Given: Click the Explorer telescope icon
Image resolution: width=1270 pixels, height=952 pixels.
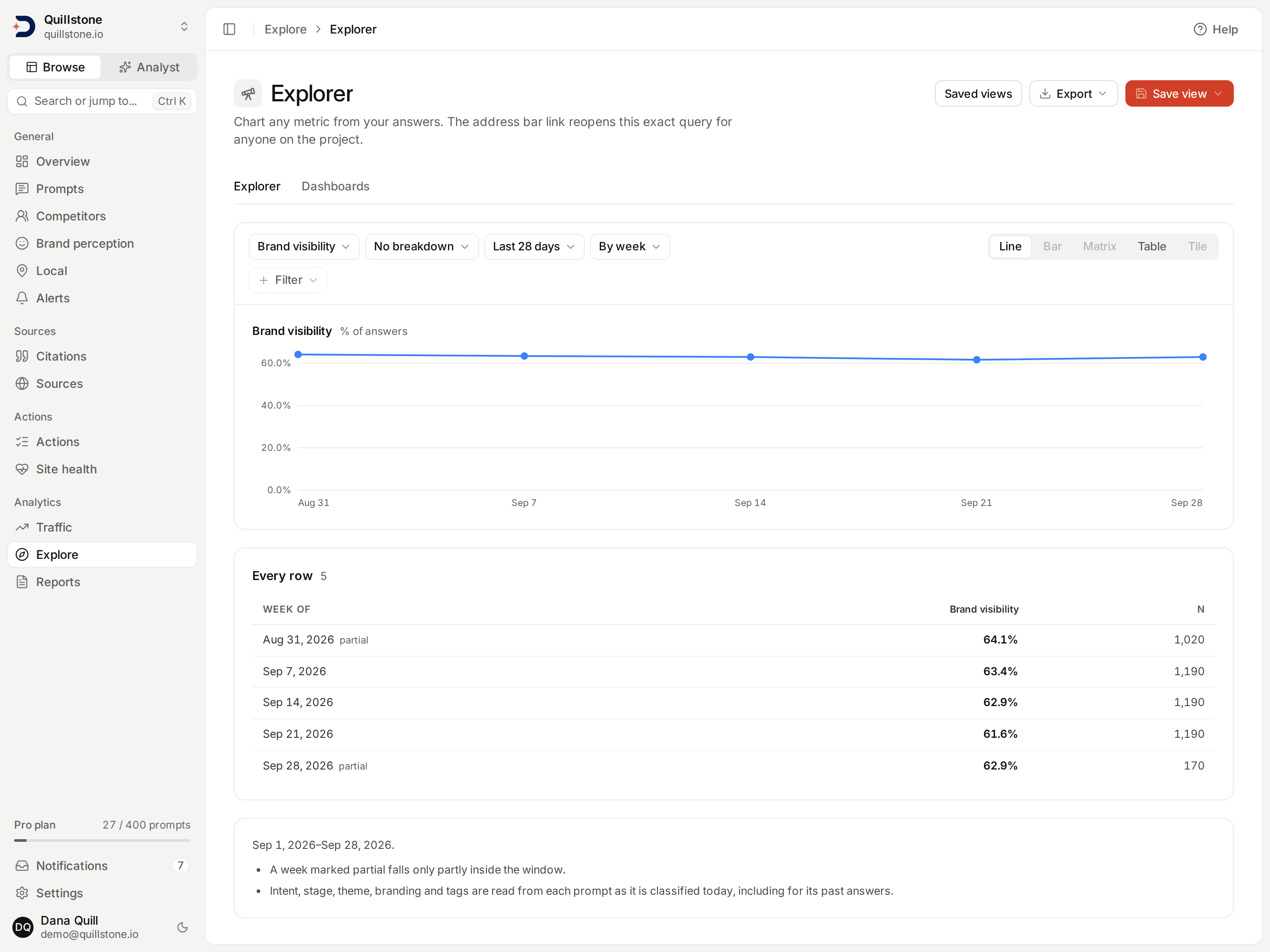Looking at the screenshot, I should pyautogui.click(x=248, y=93).
